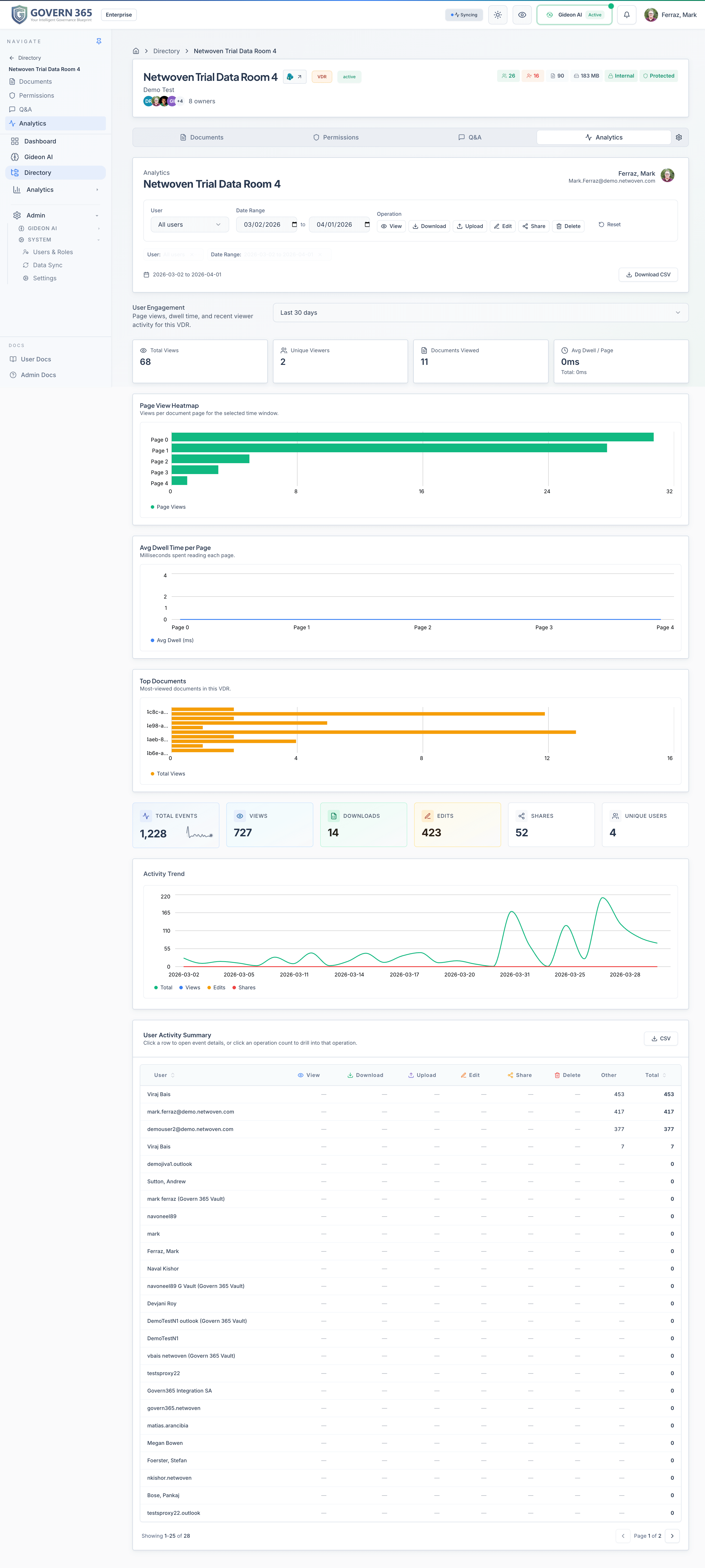Image resolution: width=705 pixels, height=1568 pixels.
Task: Open the All users dropdown
Action: click(x=190, y=225)
